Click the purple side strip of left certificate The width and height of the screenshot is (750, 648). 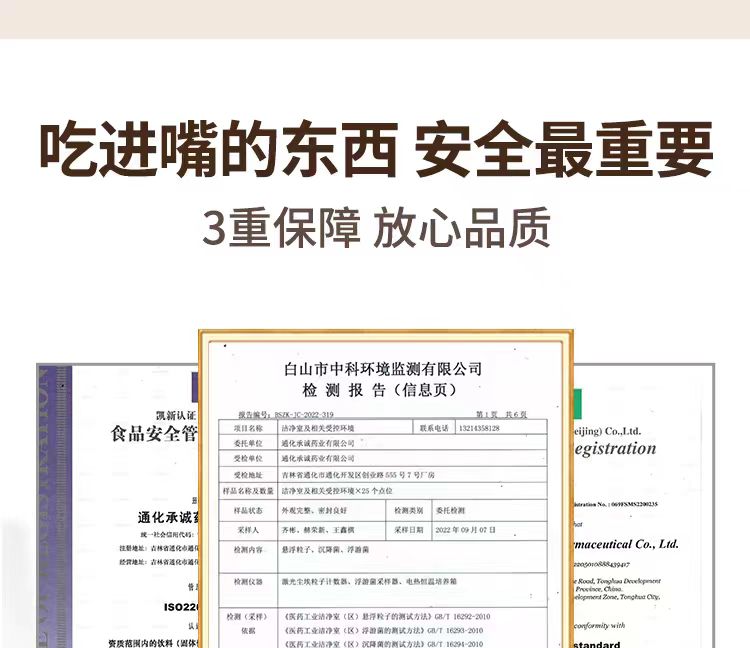point(55,506)
